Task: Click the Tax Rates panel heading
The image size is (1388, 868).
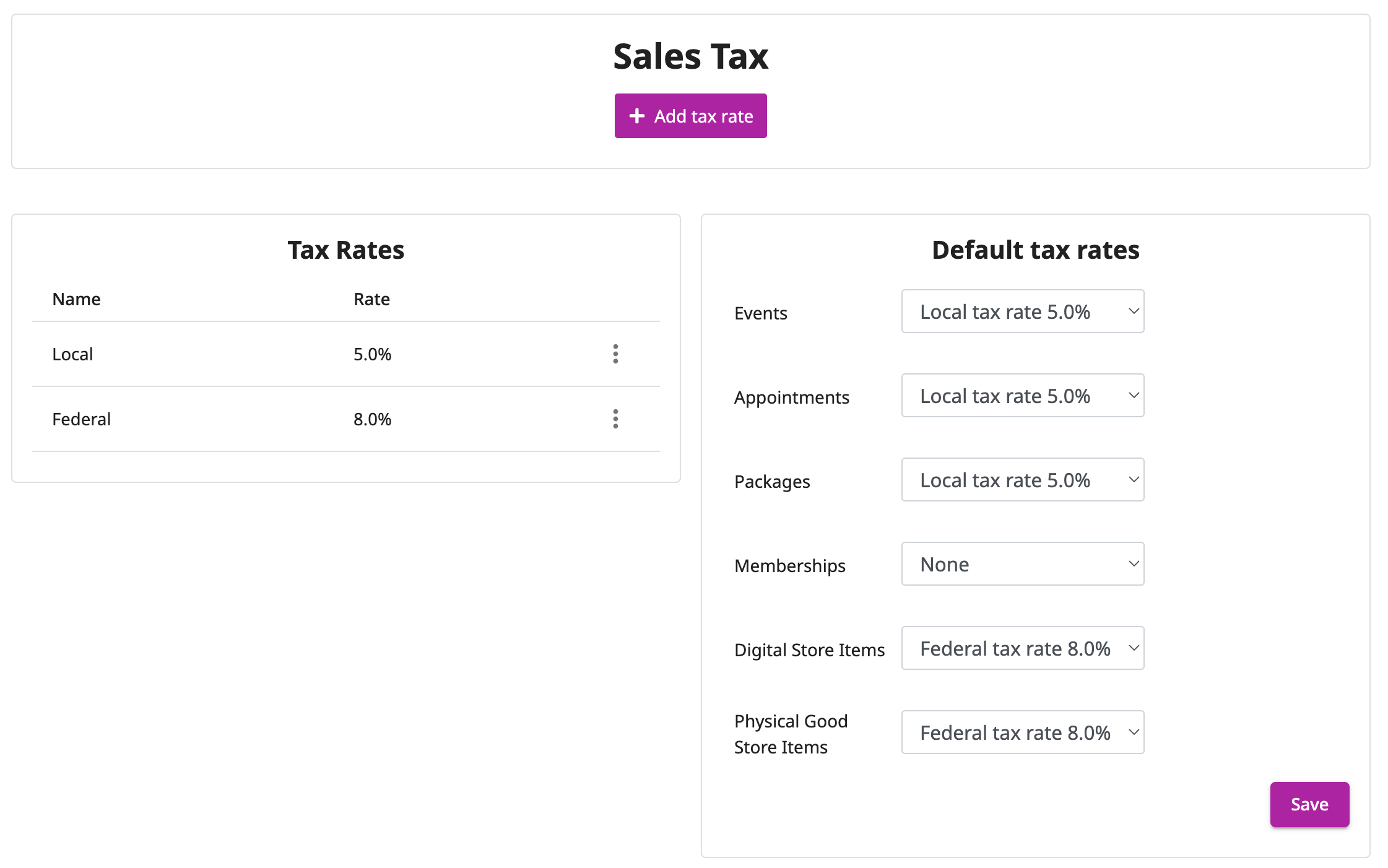Action: coord(345,250)
